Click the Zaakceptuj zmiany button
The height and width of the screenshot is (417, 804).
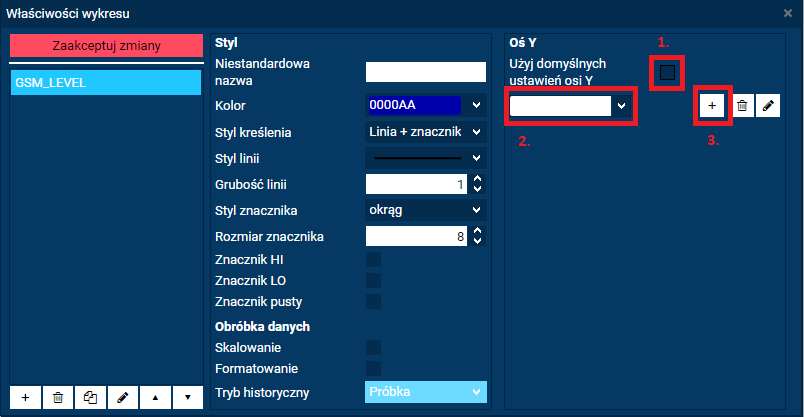105,46
